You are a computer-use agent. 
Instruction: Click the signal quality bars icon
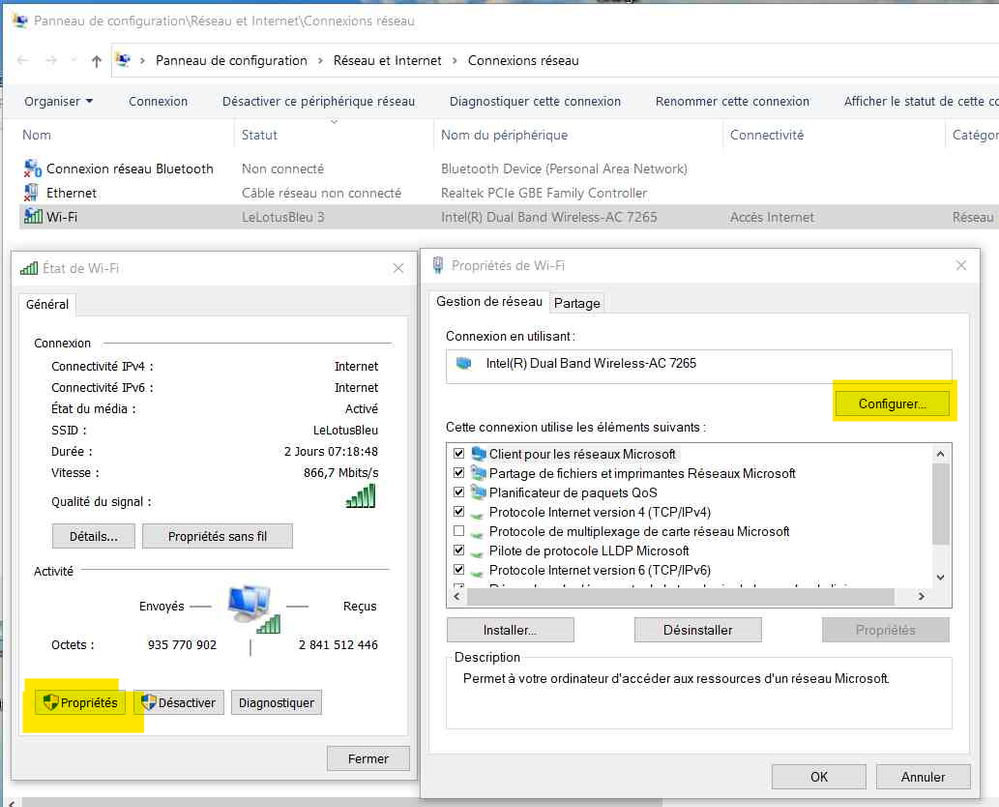[361, 497]
